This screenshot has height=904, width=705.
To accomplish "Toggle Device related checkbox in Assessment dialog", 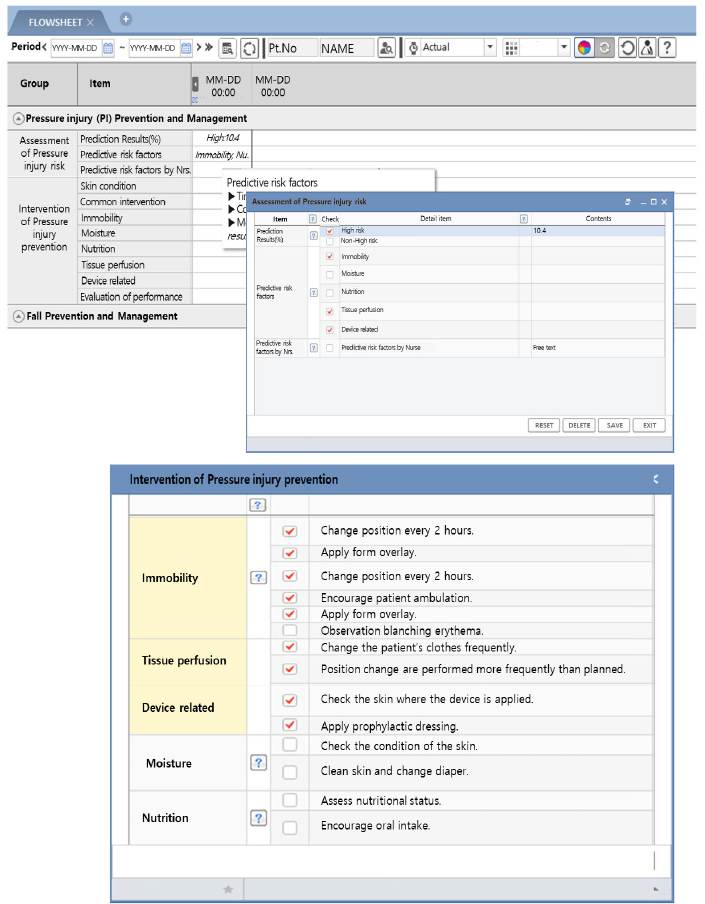I will [x=330, y=330].
